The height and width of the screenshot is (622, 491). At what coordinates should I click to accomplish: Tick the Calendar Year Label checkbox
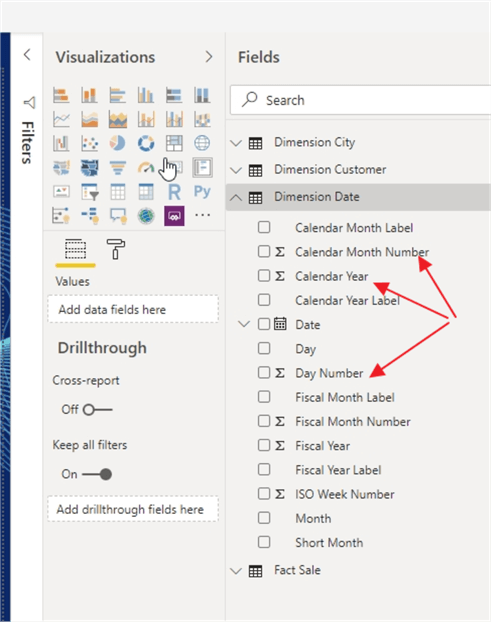264,300
